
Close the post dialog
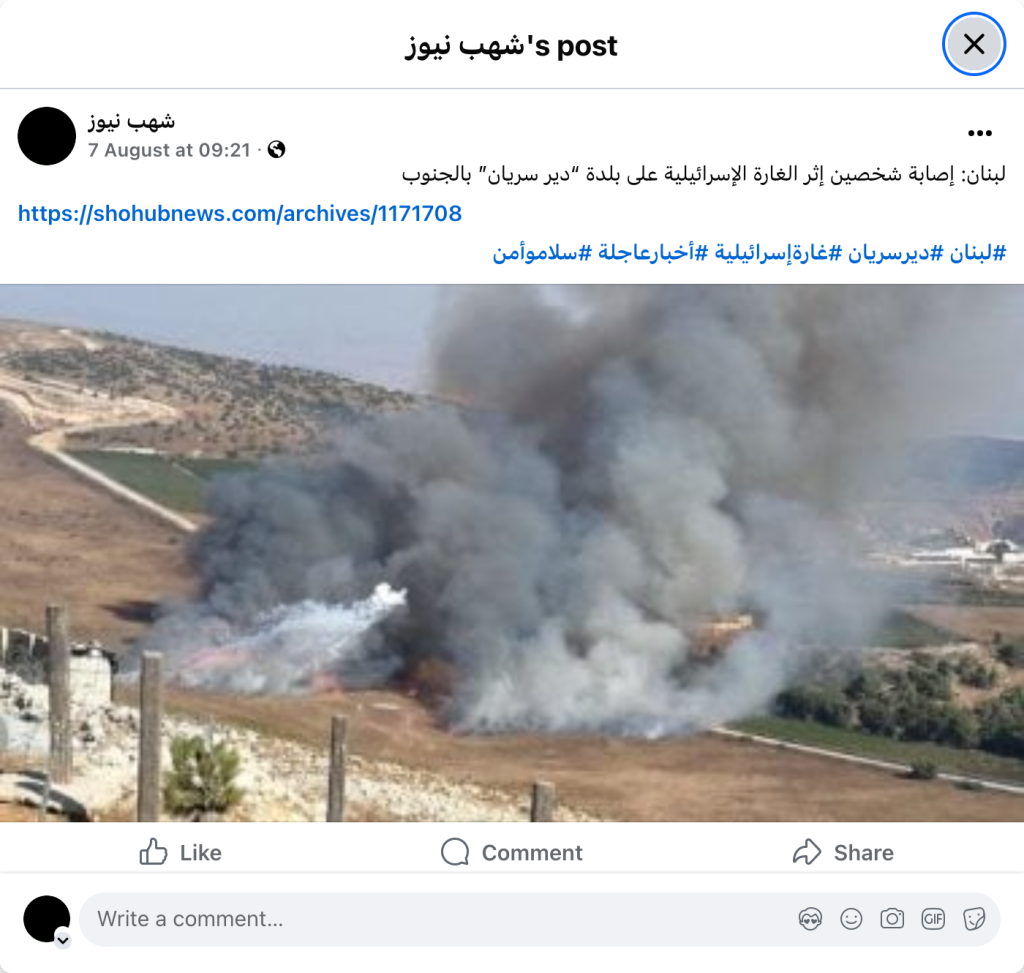(973, 44)
